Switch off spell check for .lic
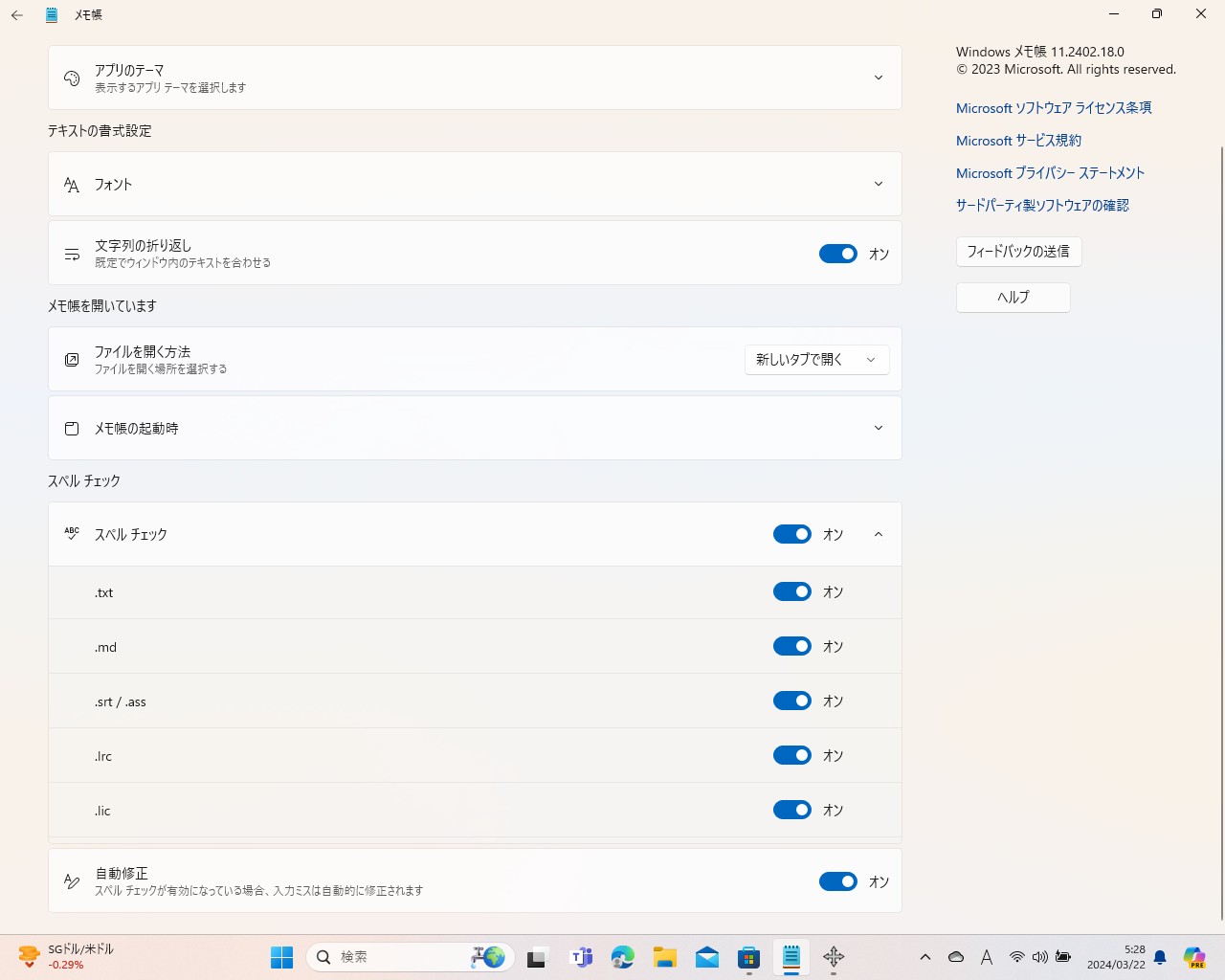Image resolution: width=1225 pixels, height=980 pixels. [x=792, y=811]
